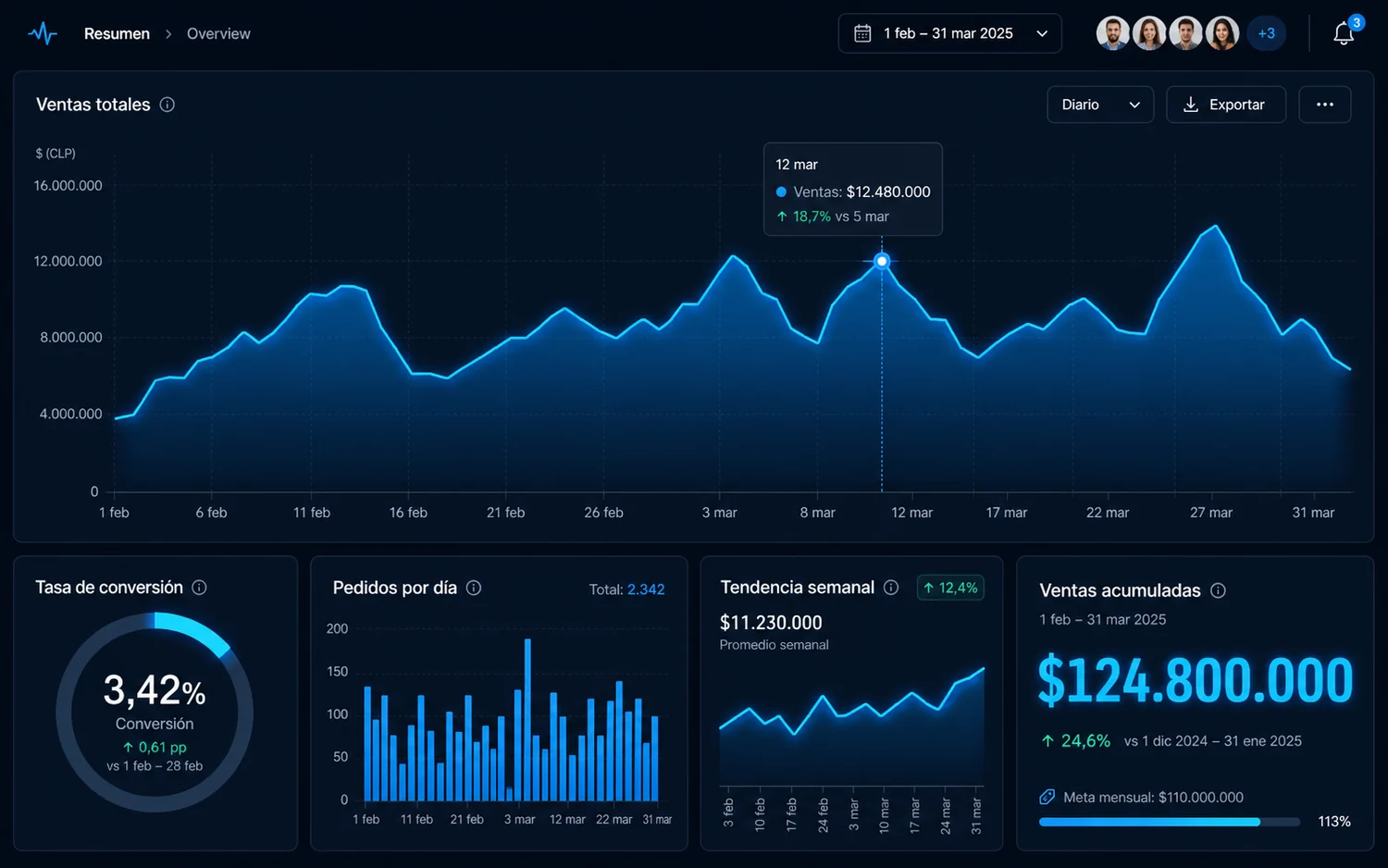
Task: Click the 3 mar label on sales chart
Action: pos(719,513)
